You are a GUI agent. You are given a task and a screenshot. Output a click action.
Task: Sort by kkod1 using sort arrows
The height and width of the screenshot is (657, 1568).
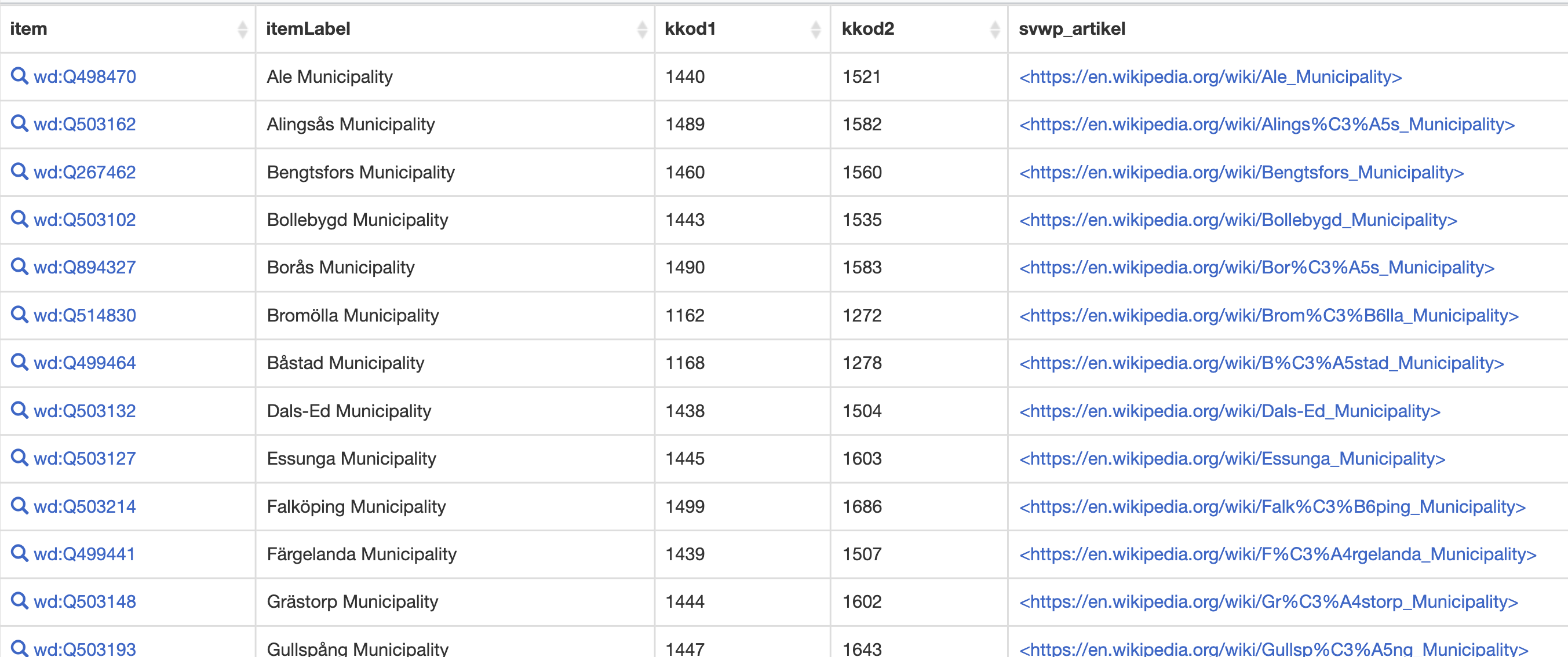click(816, 29)
